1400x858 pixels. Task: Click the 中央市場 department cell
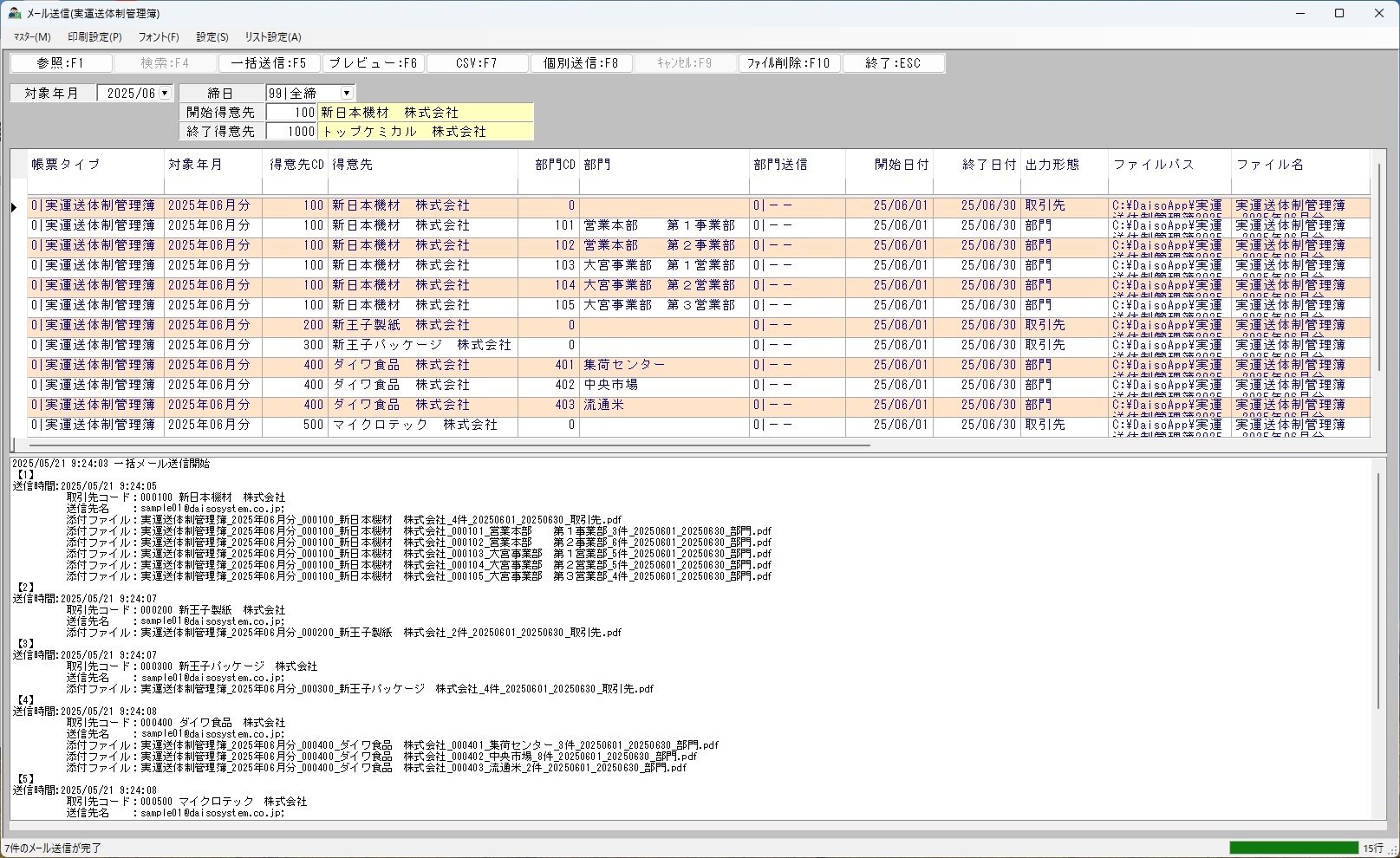(x=664, y=386)
